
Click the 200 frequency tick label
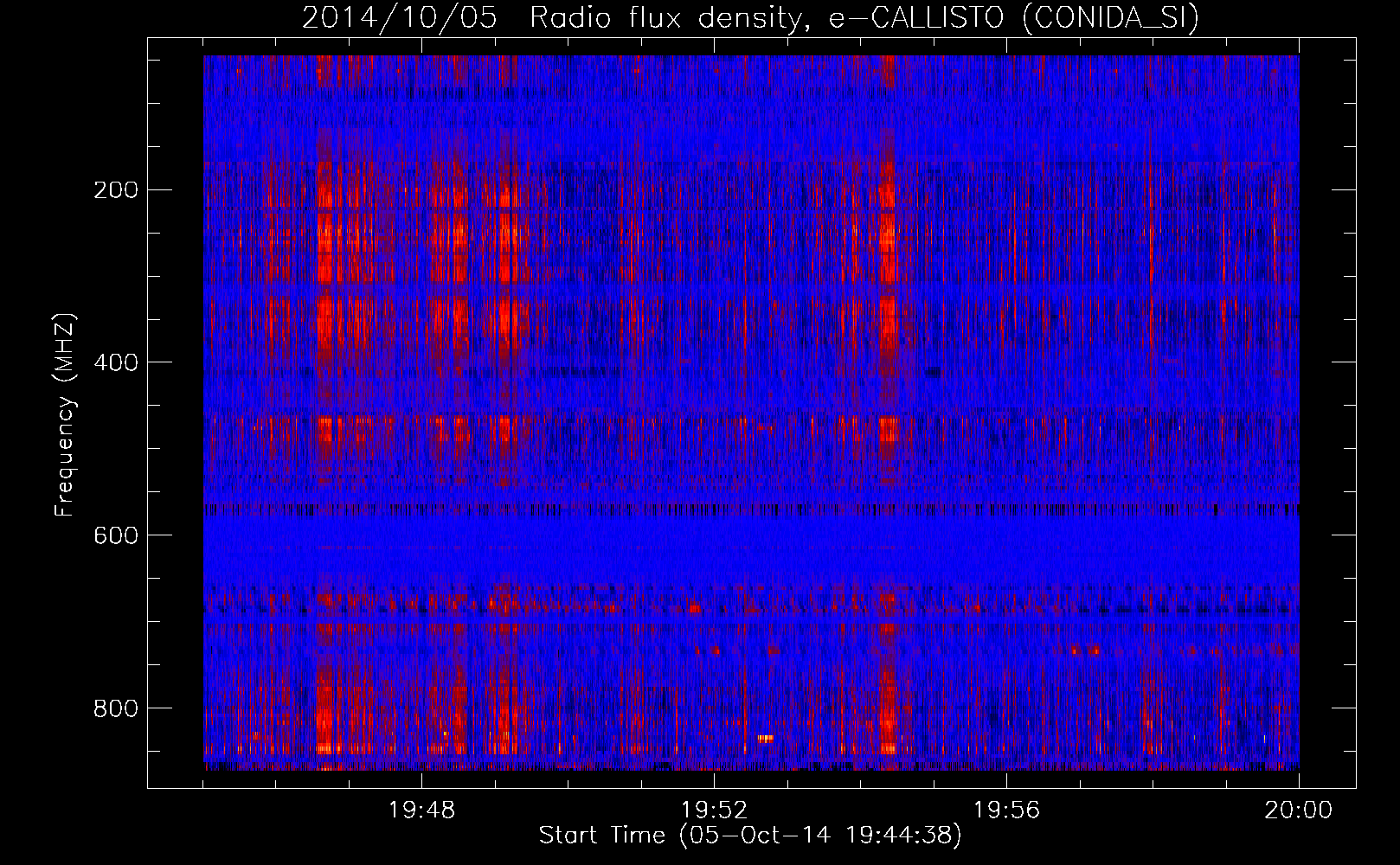(x=115, y=189)
